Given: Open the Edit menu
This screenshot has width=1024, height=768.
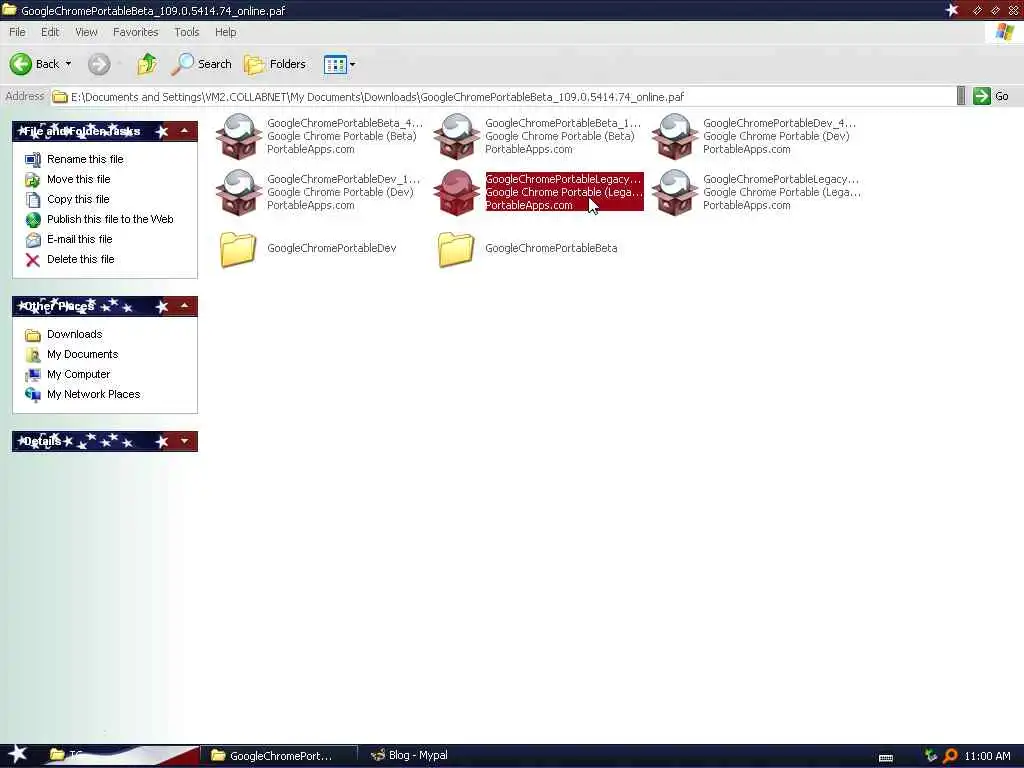Looking at the screenshot, I should (50, 32).
